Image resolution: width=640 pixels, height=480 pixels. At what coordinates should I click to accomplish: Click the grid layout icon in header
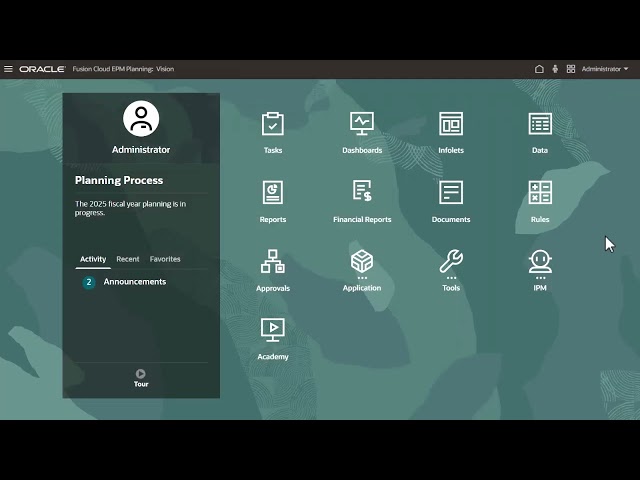click(571, 69)
